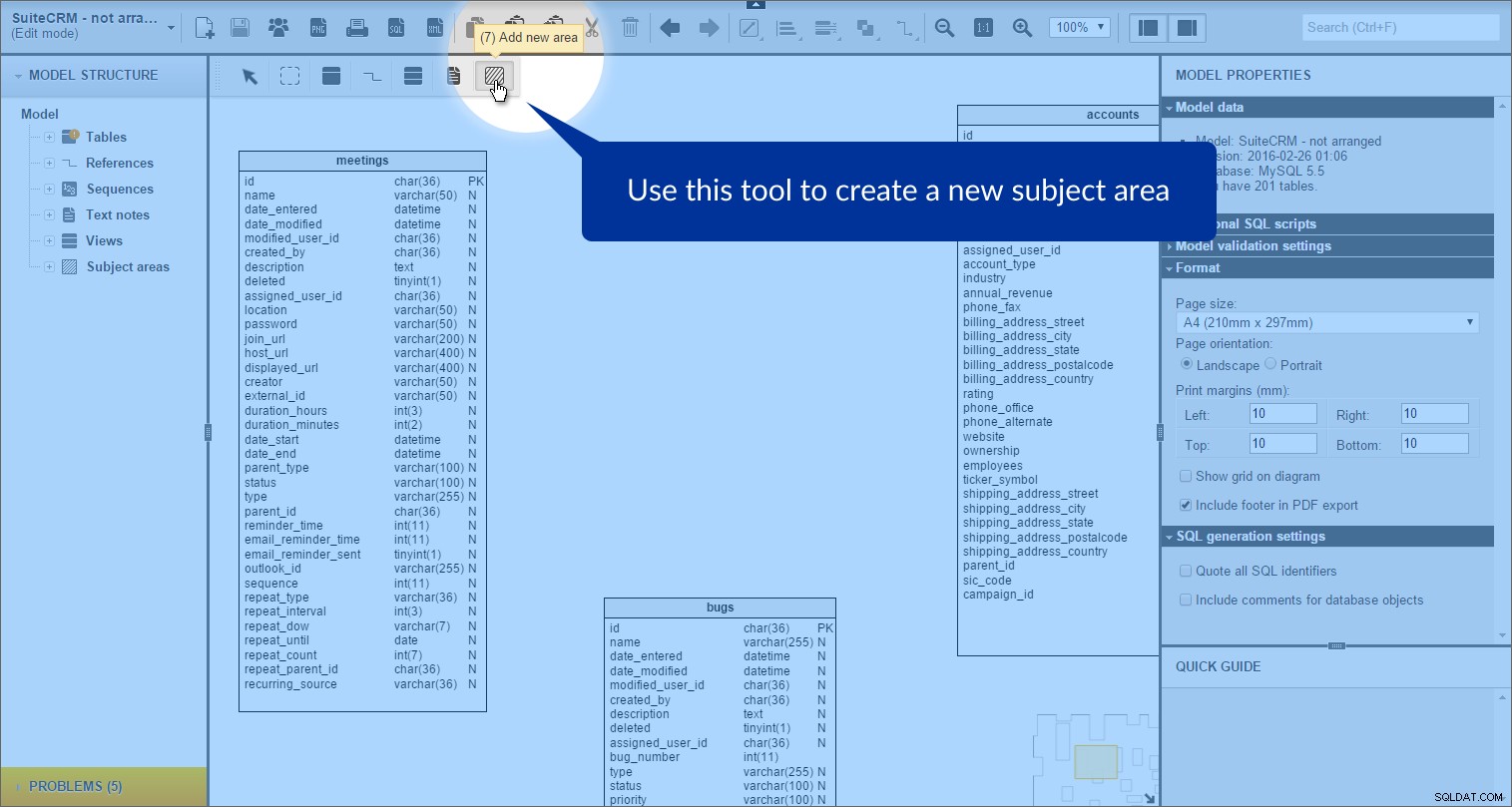Toggle the left panel visibility button
The width and height of the screenshot is (1512, 807).
click(1149, 28)
